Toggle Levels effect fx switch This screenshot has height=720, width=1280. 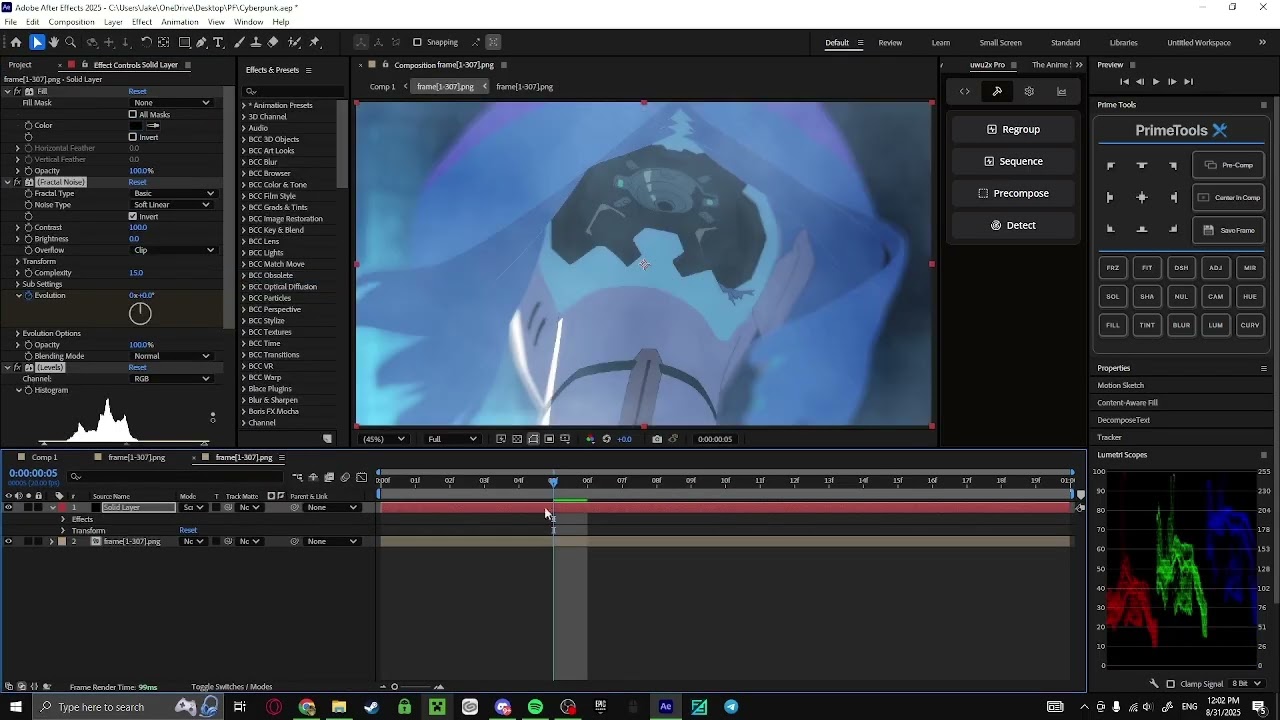pos(18,367)
